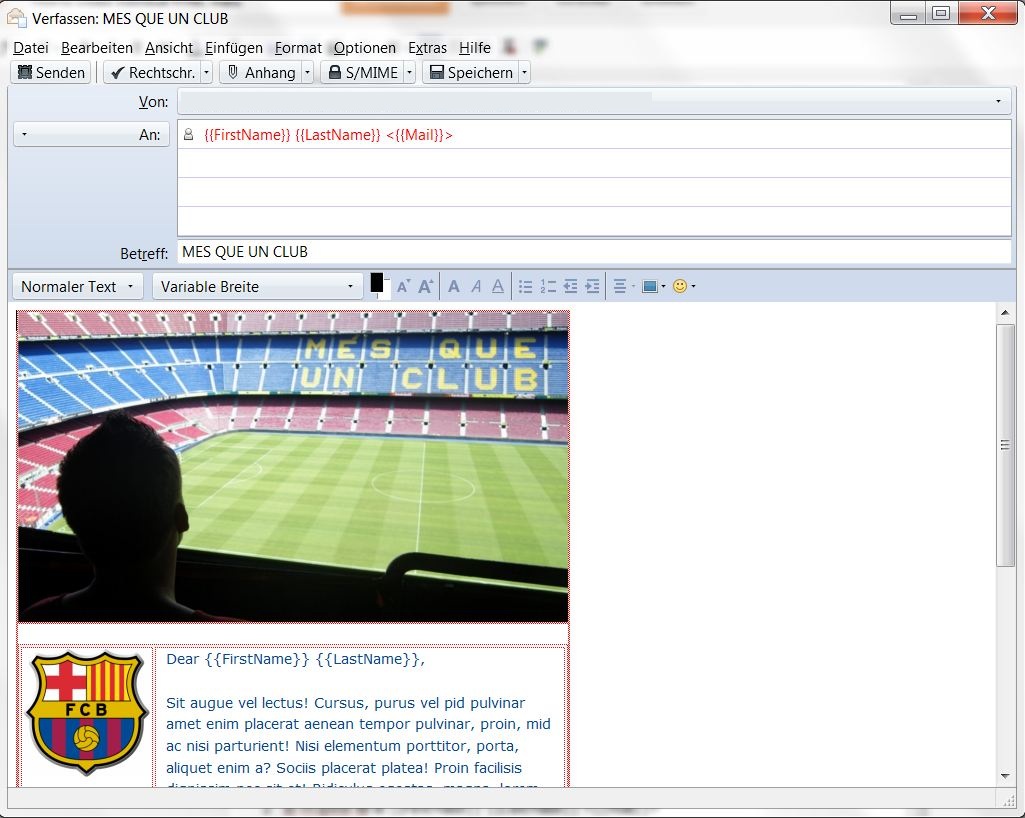Maximize the Verfassen window
1025x818 pixels.
point(941,13)
